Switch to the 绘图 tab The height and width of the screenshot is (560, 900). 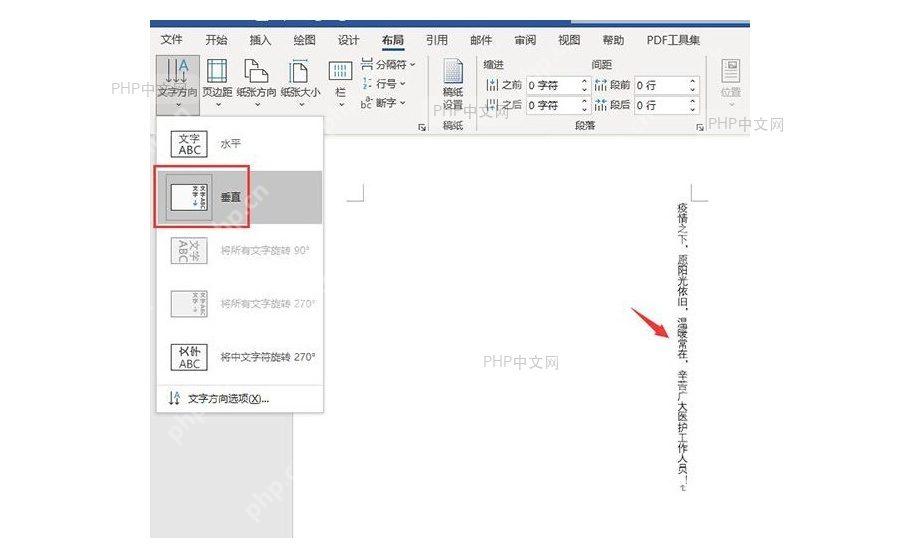point(304,40)
